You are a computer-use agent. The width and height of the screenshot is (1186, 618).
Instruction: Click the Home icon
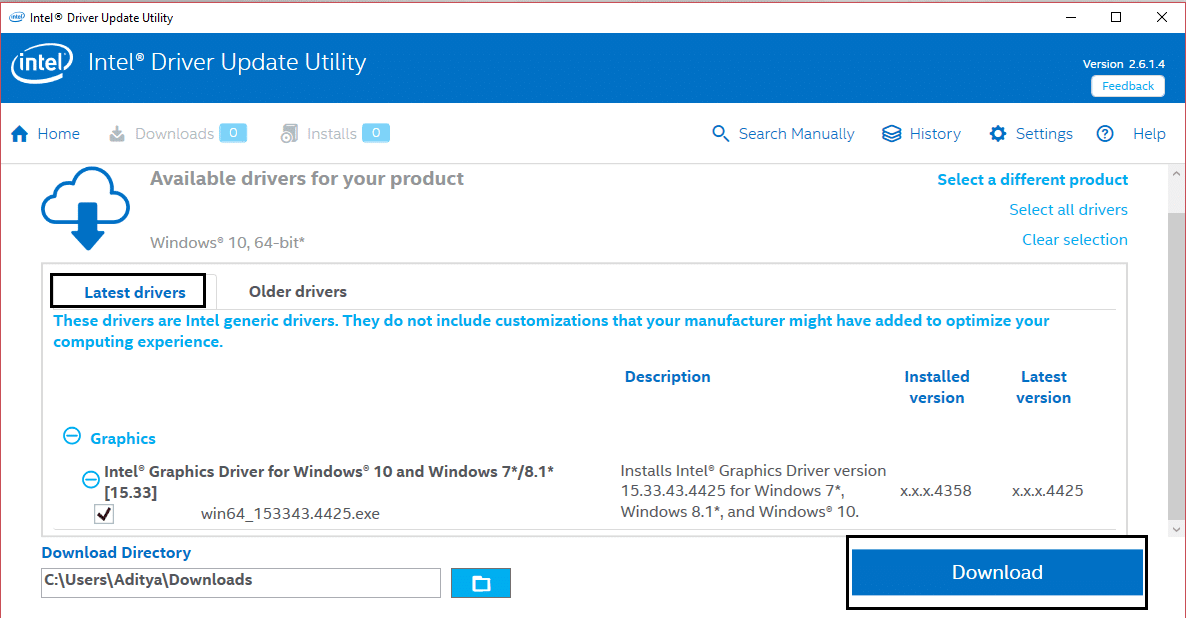(x=19, y=132)
